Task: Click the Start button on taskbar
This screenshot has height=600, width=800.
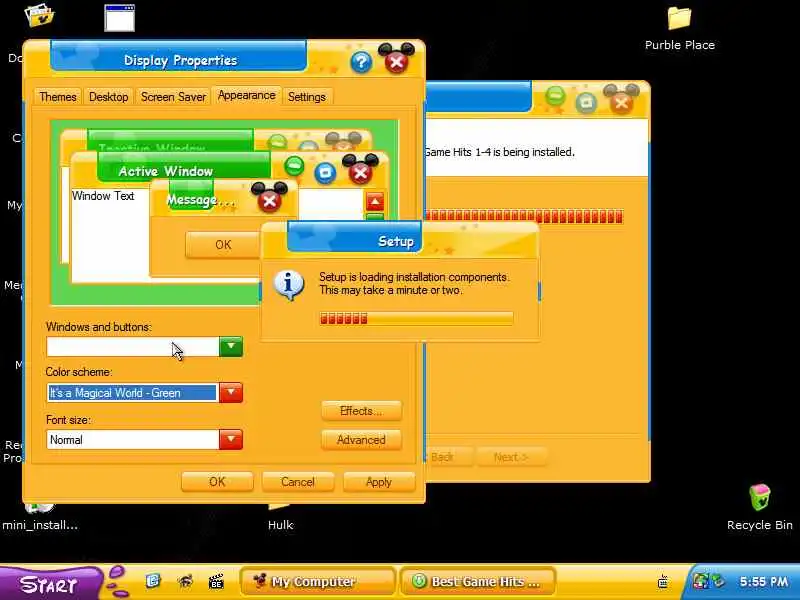Action: [49, 583]
